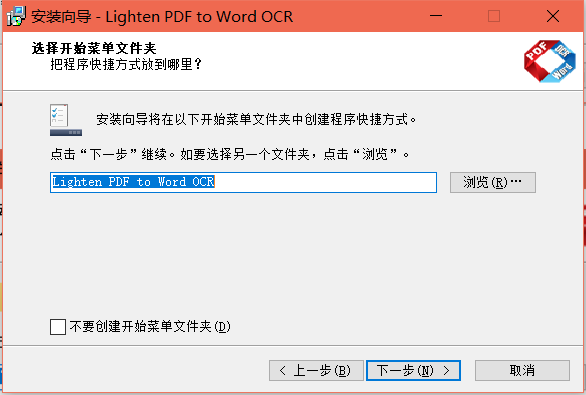Screen dimensions: 586x395
Task: Enable 不要创建开始菜单文件夹 checkbox
Action: 58,327
